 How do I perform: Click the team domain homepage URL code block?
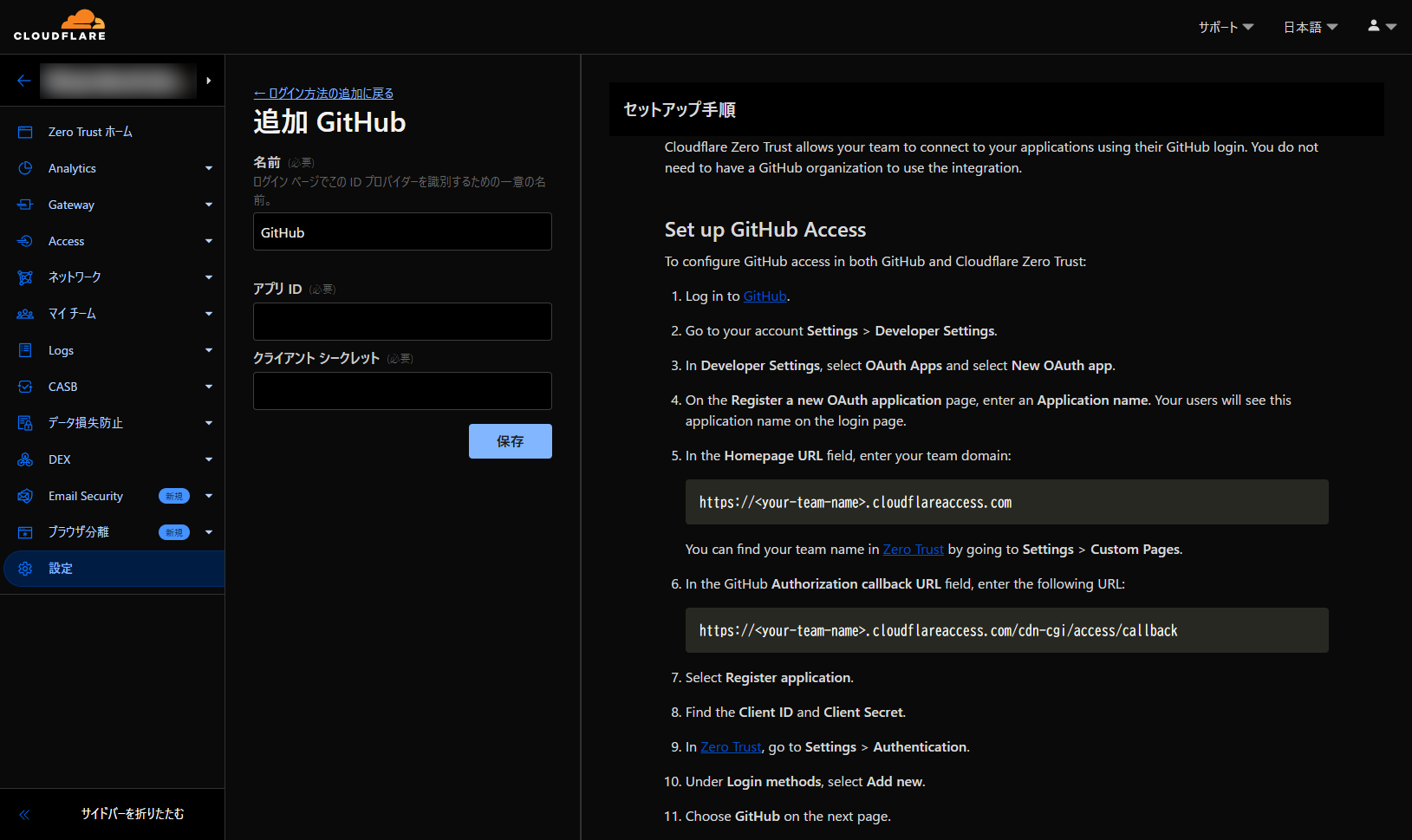pos(1007,502)
